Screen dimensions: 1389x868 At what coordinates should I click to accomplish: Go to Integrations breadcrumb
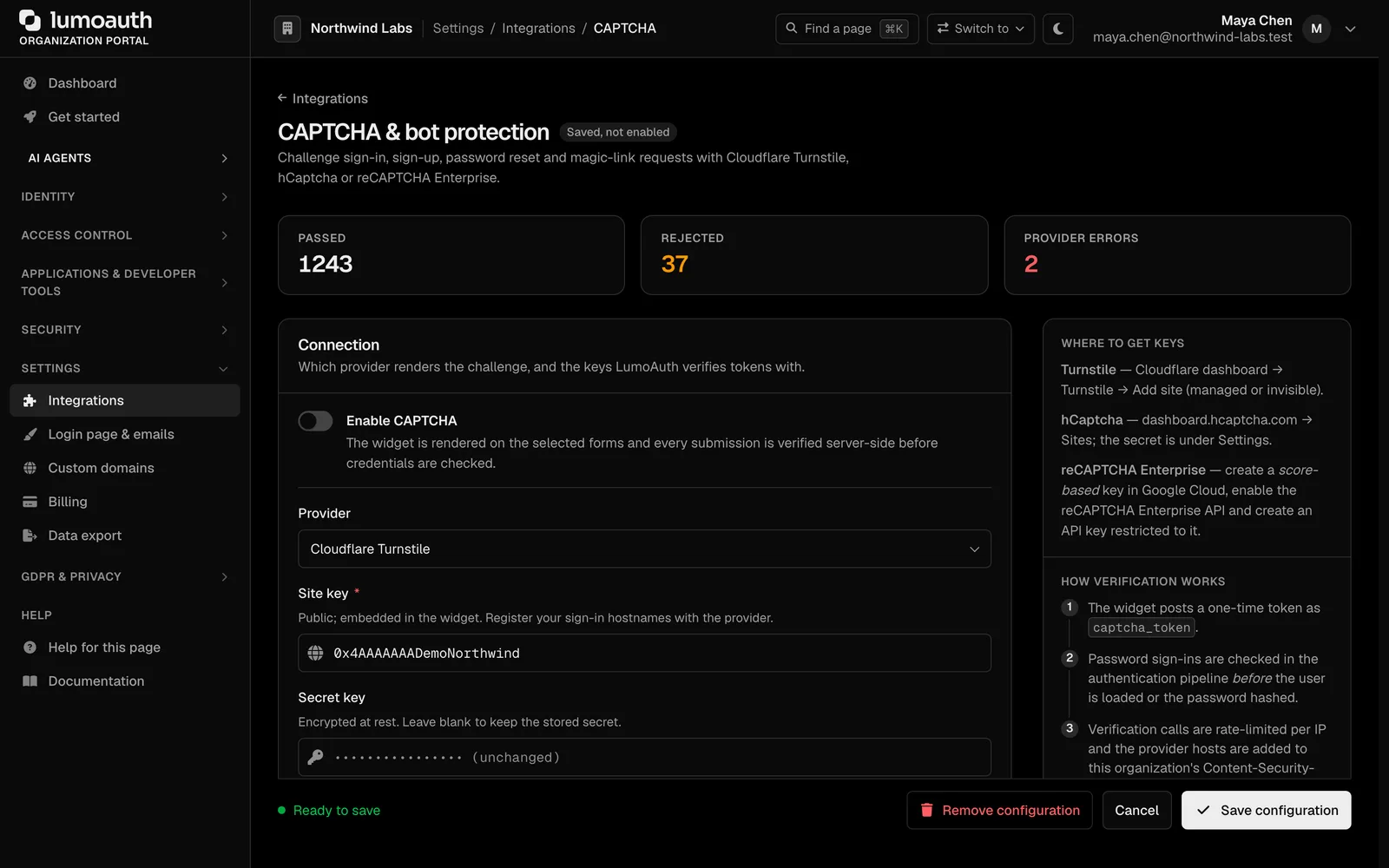[x=538, y=29]
